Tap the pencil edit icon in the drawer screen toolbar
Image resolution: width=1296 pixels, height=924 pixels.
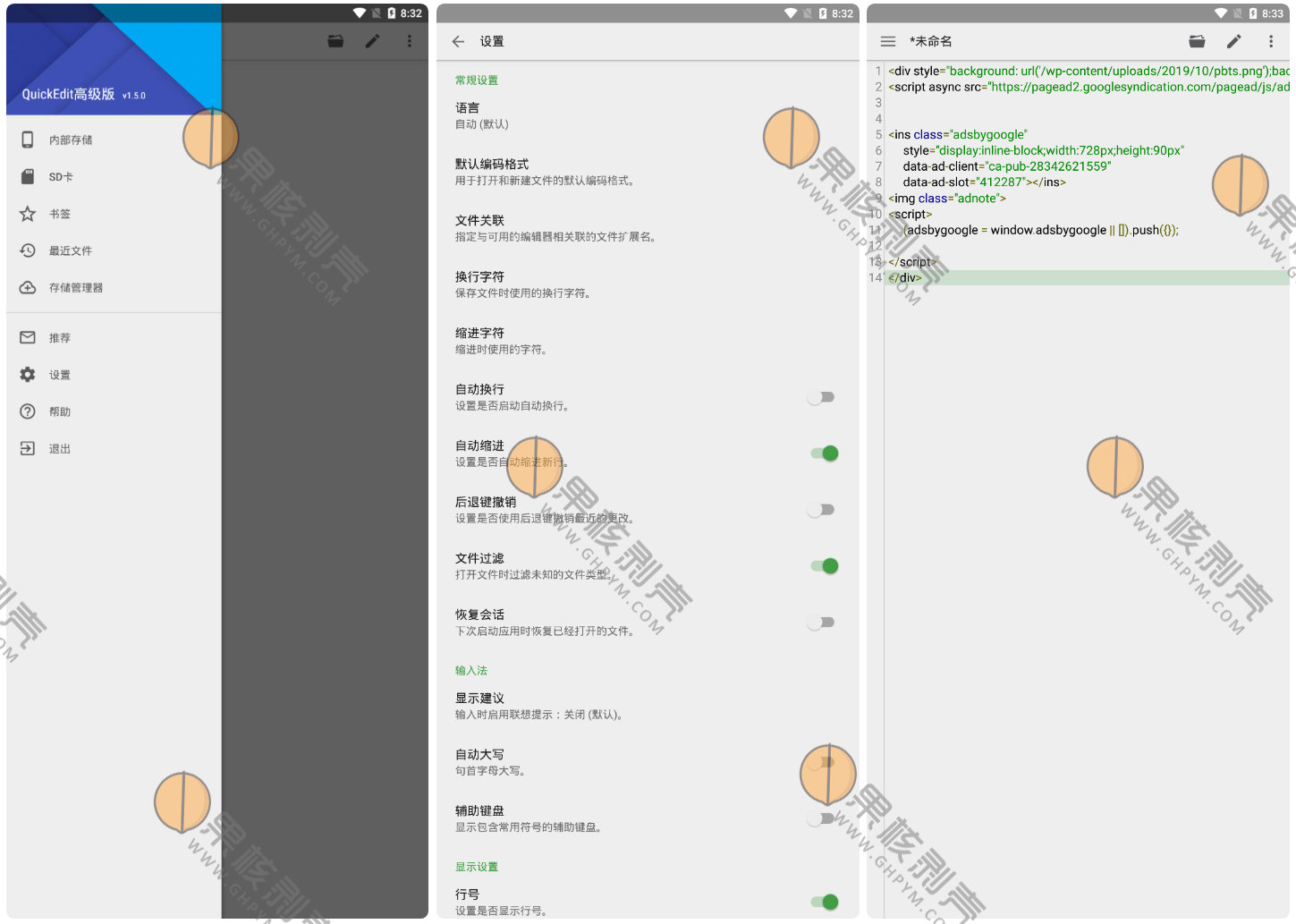tap(372, 41)
